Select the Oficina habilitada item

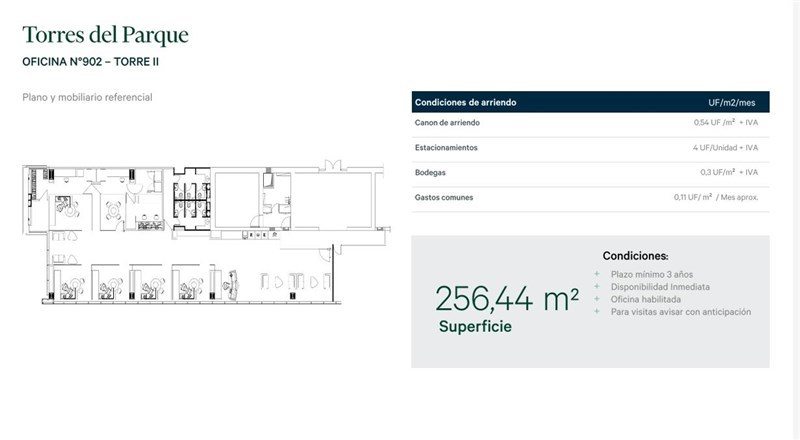click(x=646, y=299)
